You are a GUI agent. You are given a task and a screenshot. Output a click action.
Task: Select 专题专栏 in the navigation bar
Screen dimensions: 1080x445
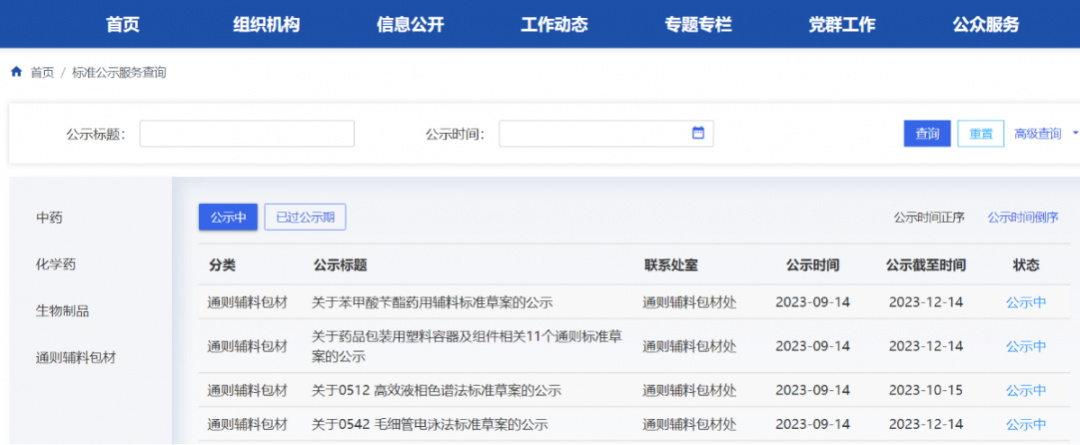coord(698,25)
